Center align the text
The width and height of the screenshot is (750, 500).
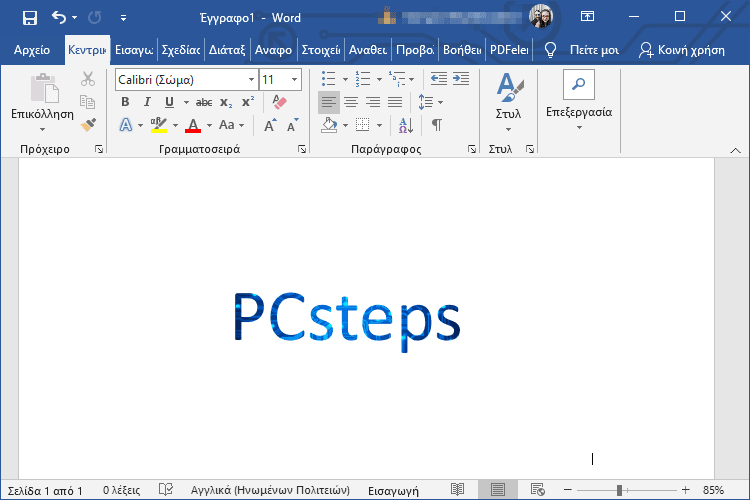click(351, 102)
